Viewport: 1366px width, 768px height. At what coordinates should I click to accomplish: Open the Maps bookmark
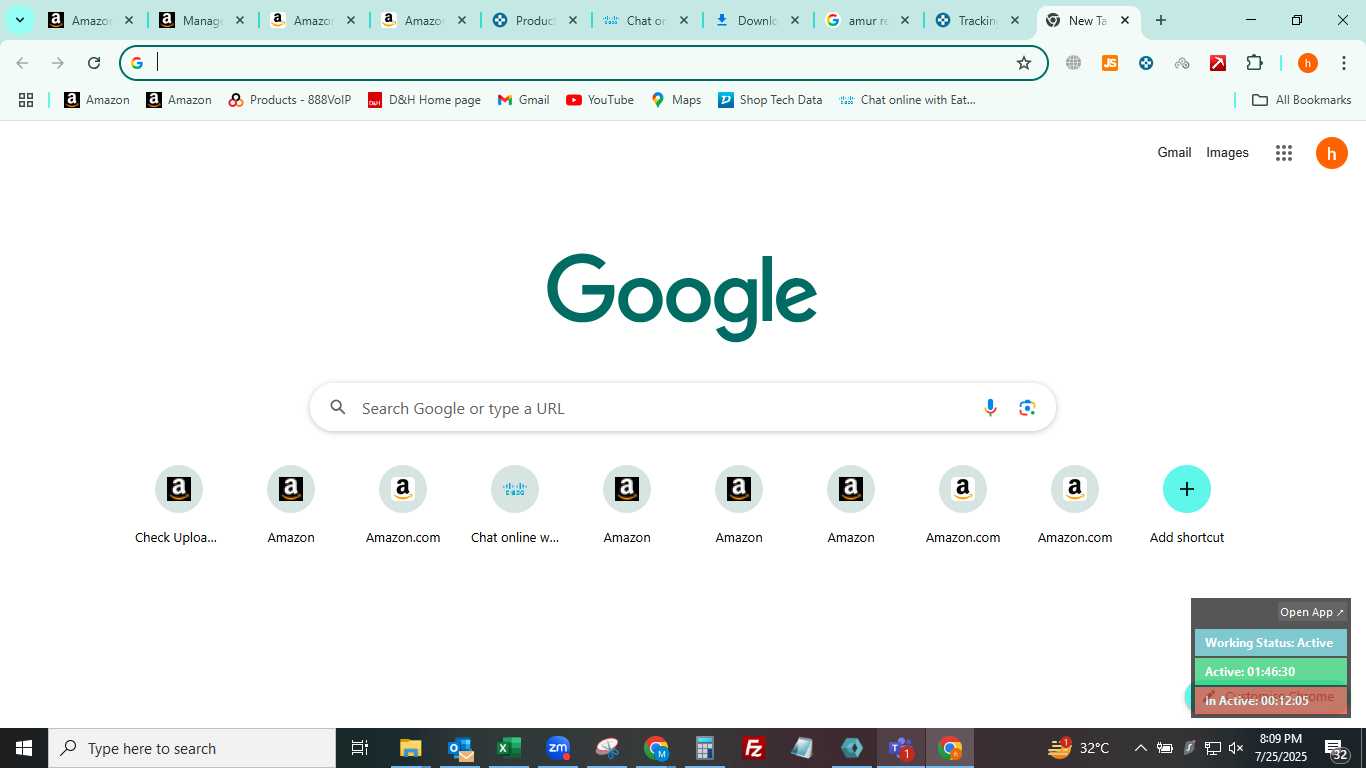pyautogui.click(x=676, y=100)
